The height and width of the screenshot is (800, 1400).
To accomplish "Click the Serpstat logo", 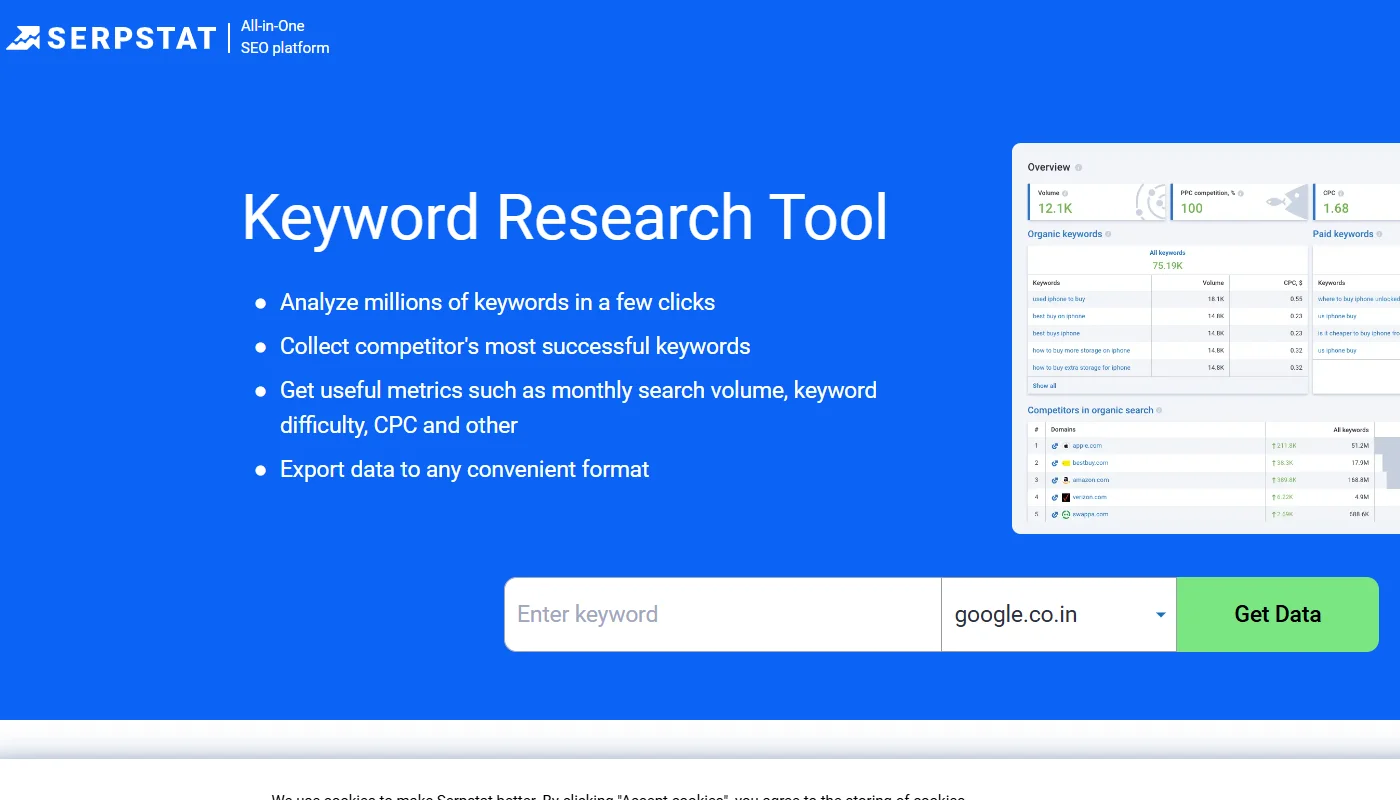I will 111,38.
